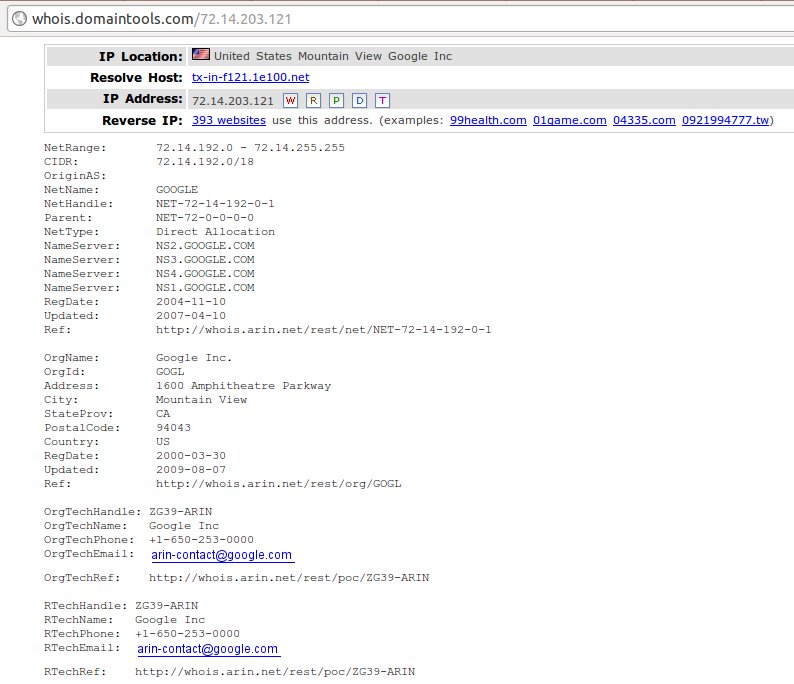The image size is (794, 684).
Task: Click the NS4.GOOGLE.COM name server entry
Action: 205,273
